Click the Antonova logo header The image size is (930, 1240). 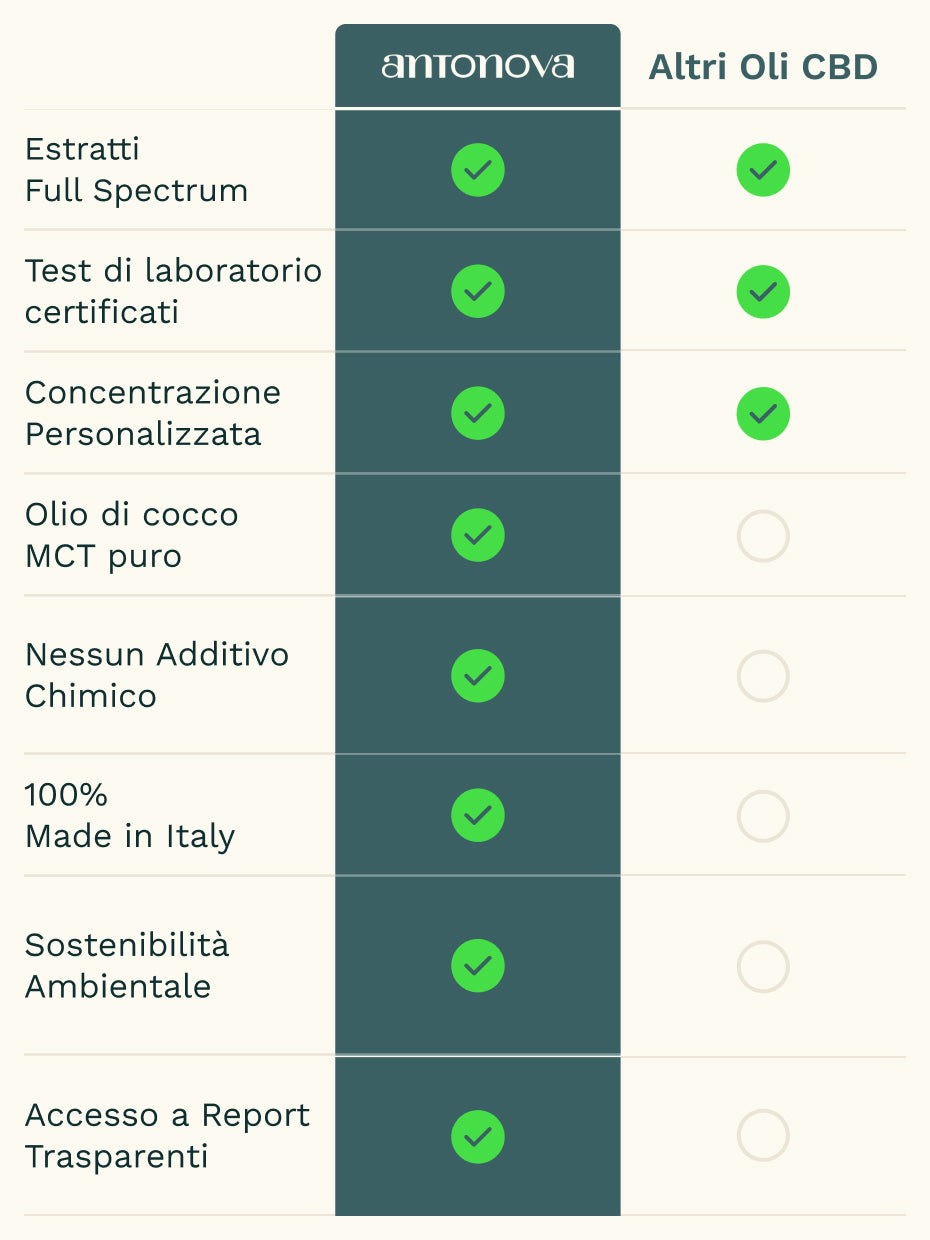(x=478, y=66)
